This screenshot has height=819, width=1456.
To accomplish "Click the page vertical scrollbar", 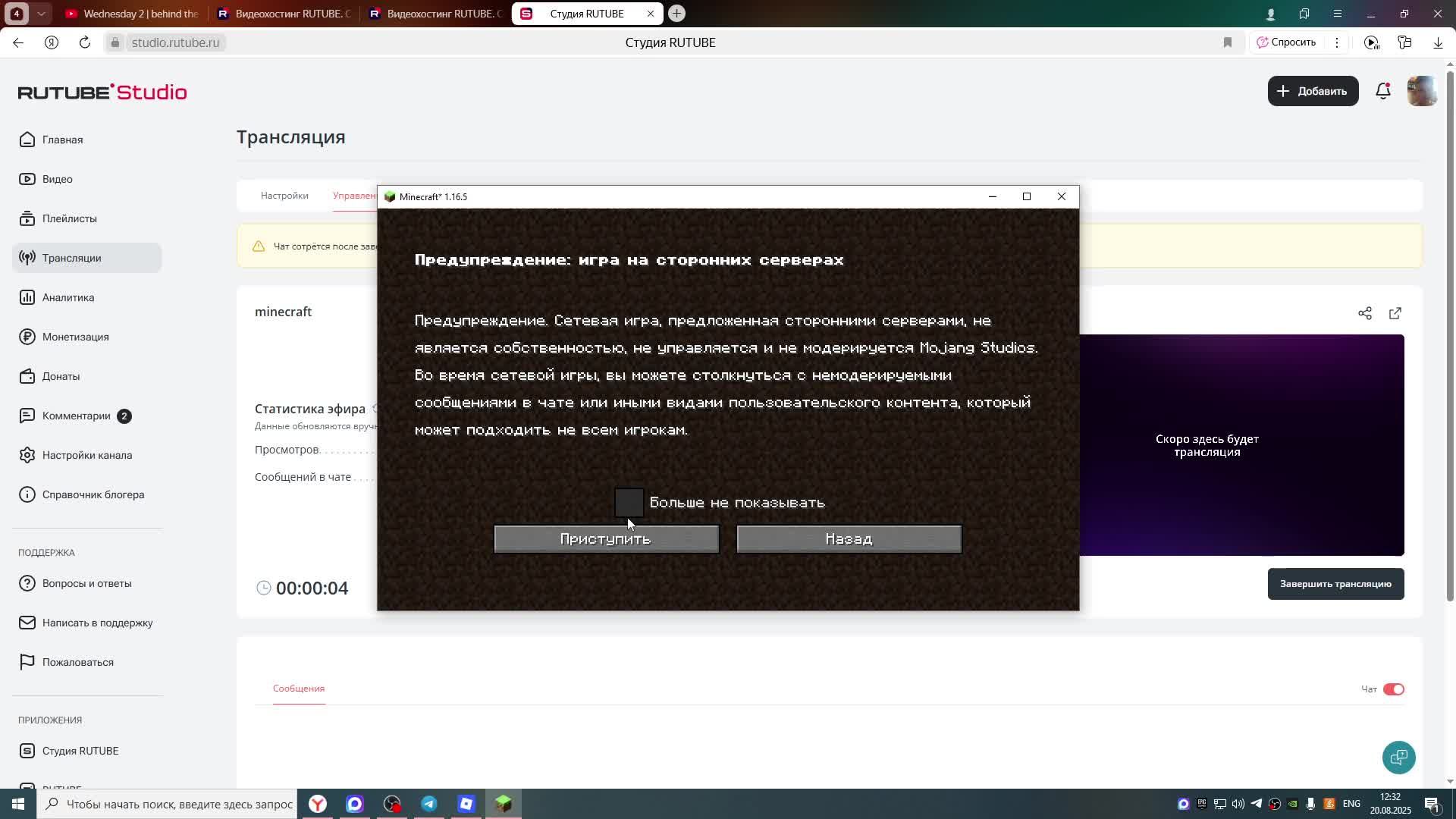I will tap(1450, 334).
